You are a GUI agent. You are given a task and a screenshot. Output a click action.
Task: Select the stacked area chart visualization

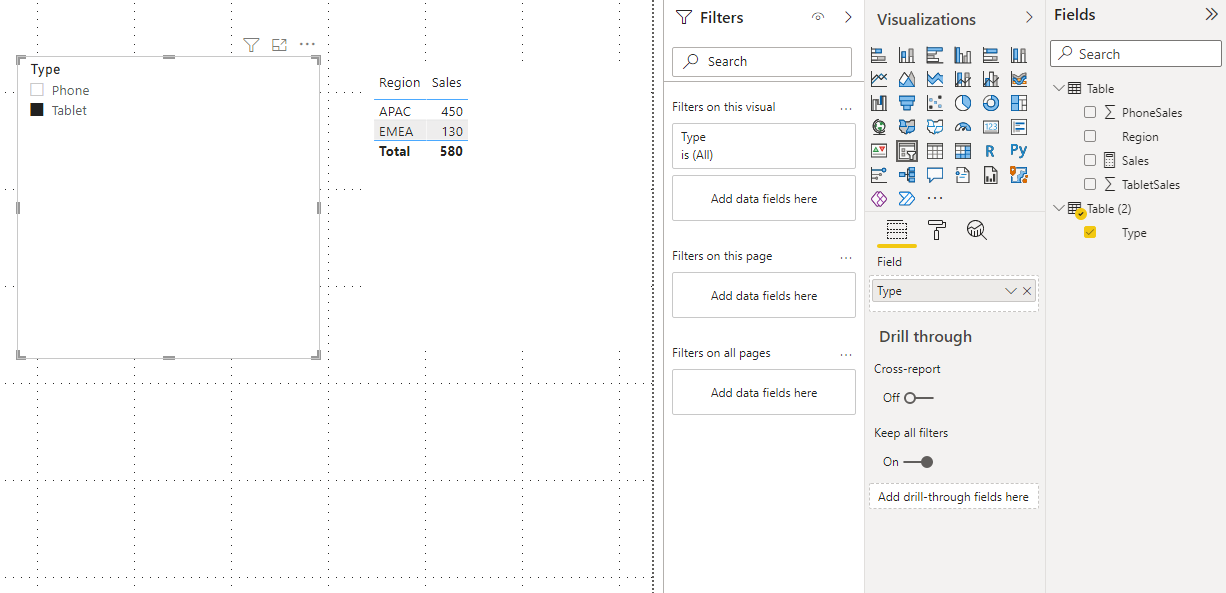click(935, 79)
